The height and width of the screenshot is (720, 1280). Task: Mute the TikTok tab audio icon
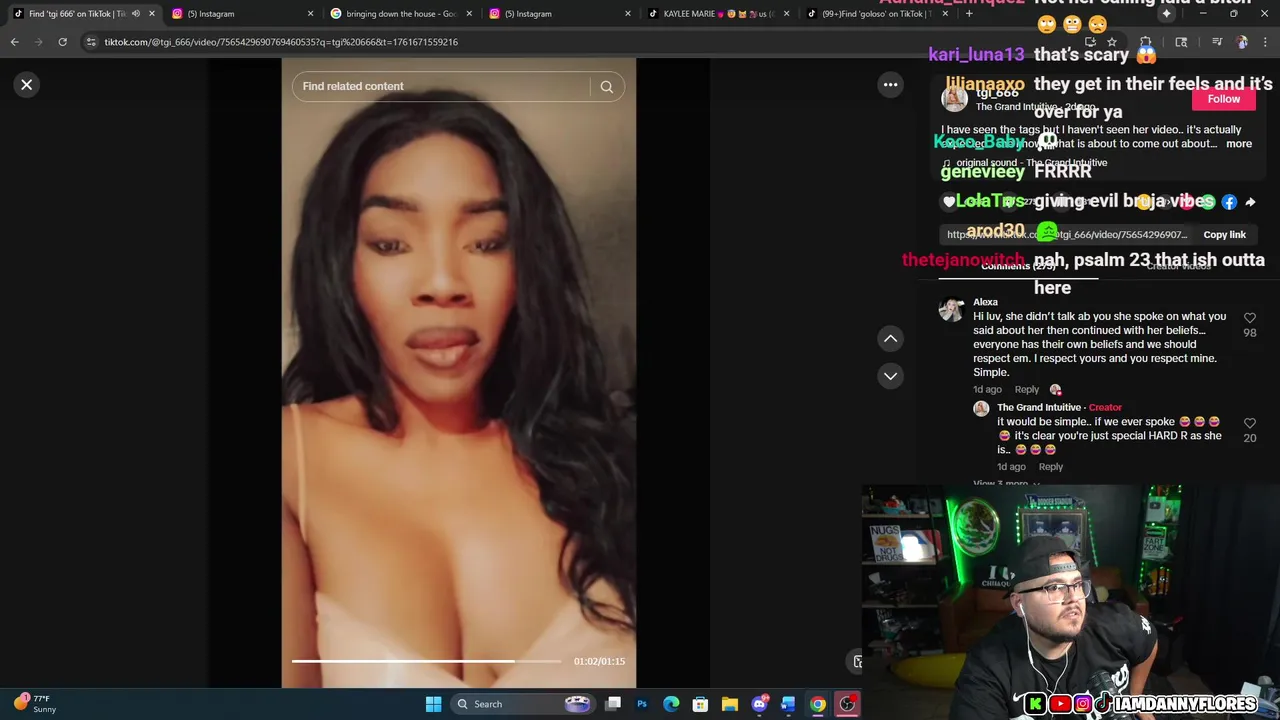(136, 14)
